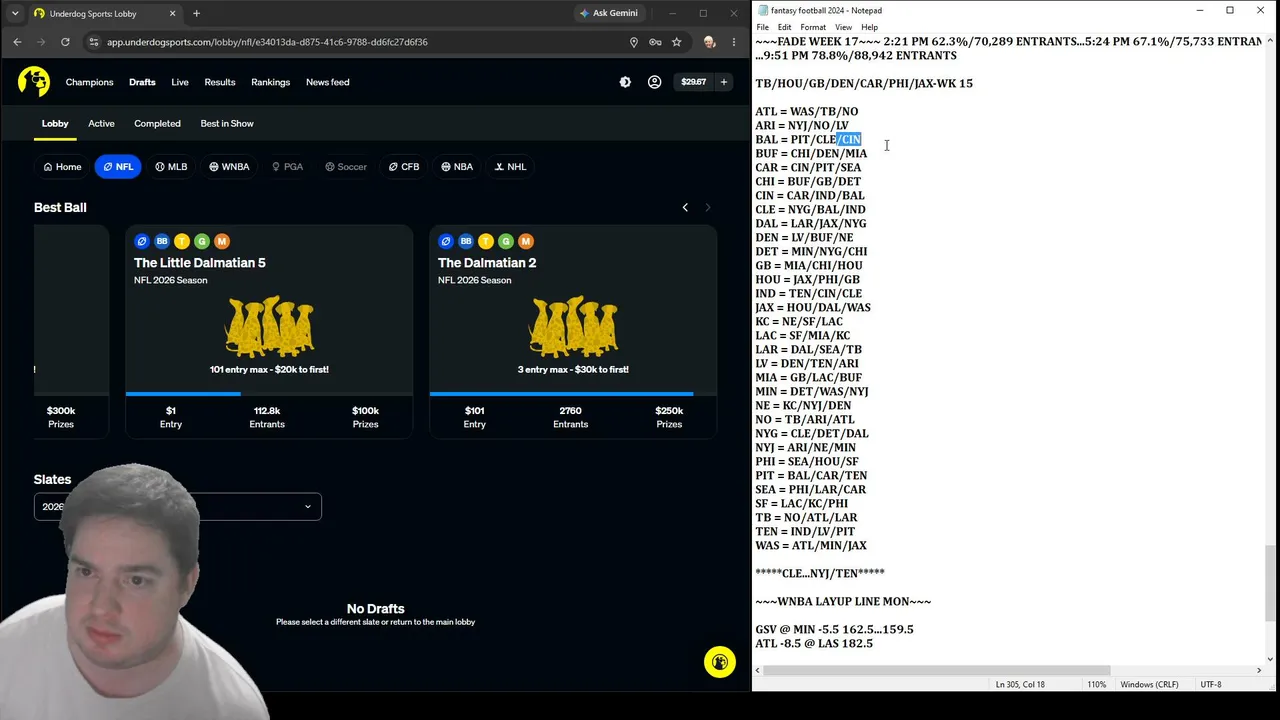Click the $29.67 balance button

click(x=693, y=82)
